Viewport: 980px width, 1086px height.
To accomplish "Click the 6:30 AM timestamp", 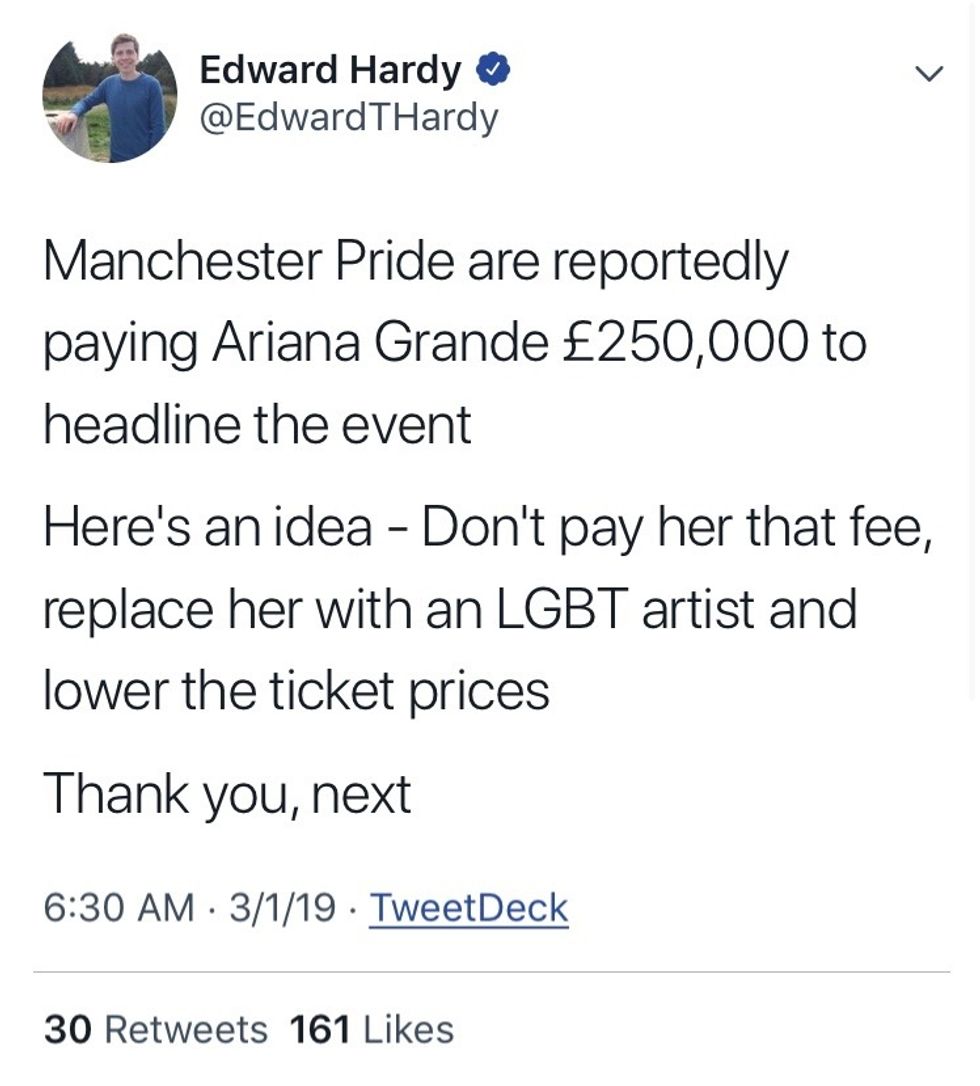I will pos(119,908).
